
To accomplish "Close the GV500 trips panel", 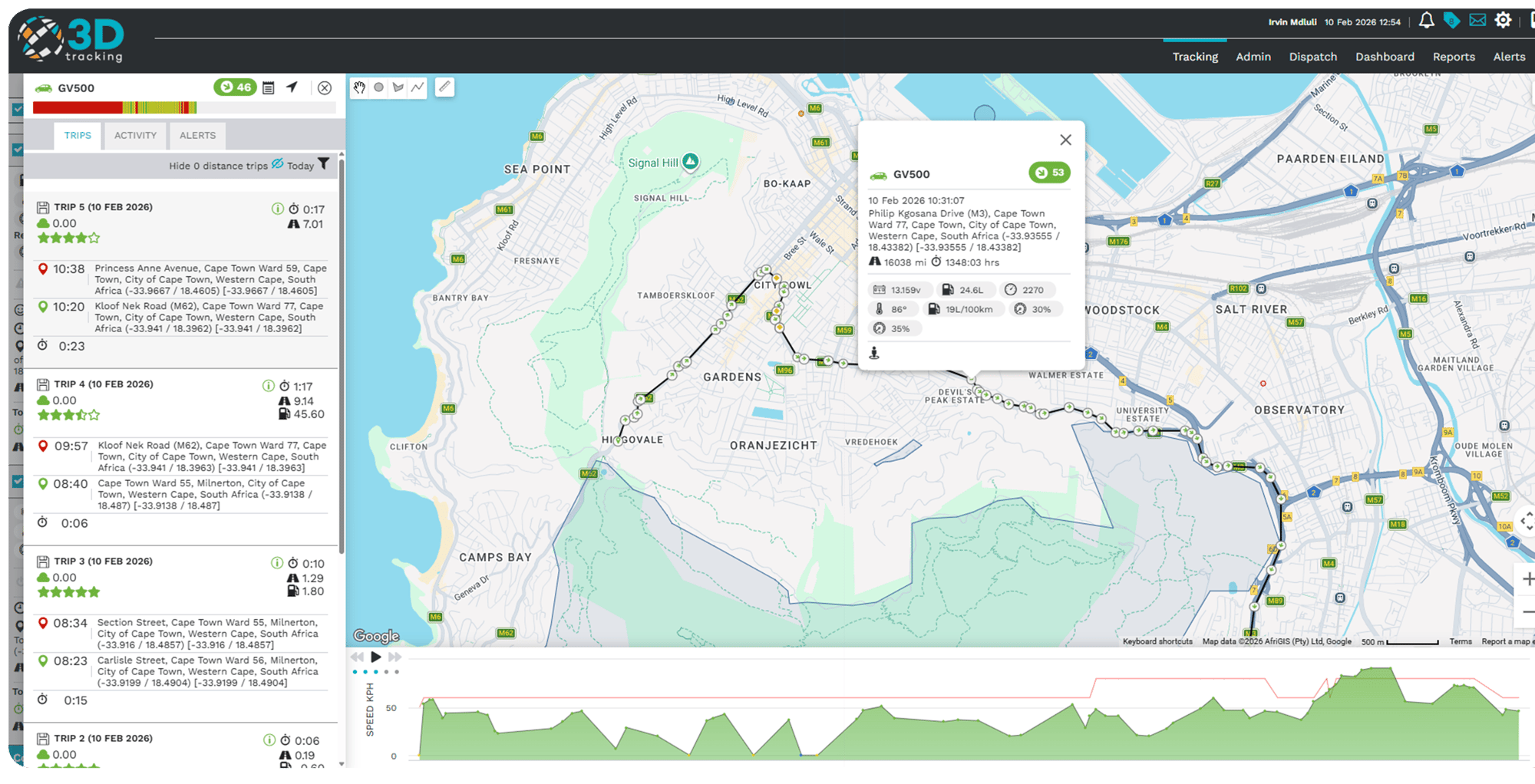I will pyautogui.click(x=325, y=87).
